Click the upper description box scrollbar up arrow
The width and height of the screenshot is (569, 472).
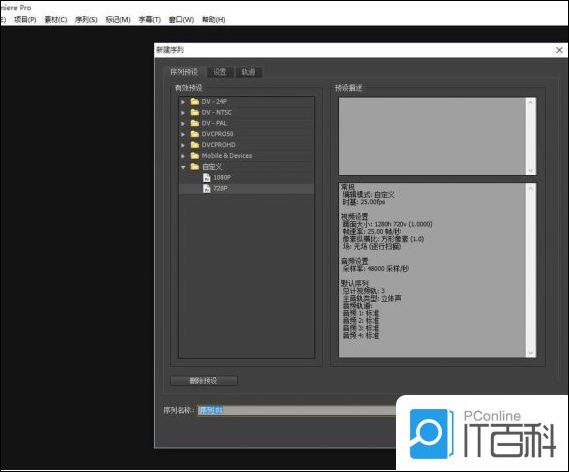(x=531, y=103)
